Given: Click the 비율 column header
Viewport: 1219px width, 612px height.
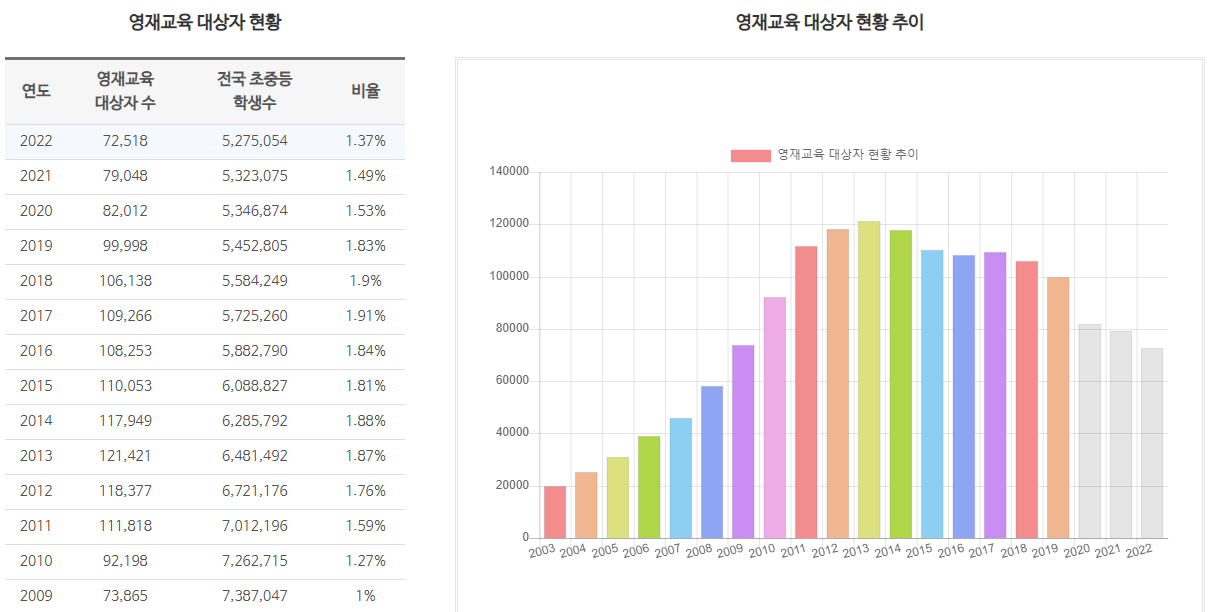Looking at the screenshot, I should tap(366, 90).
